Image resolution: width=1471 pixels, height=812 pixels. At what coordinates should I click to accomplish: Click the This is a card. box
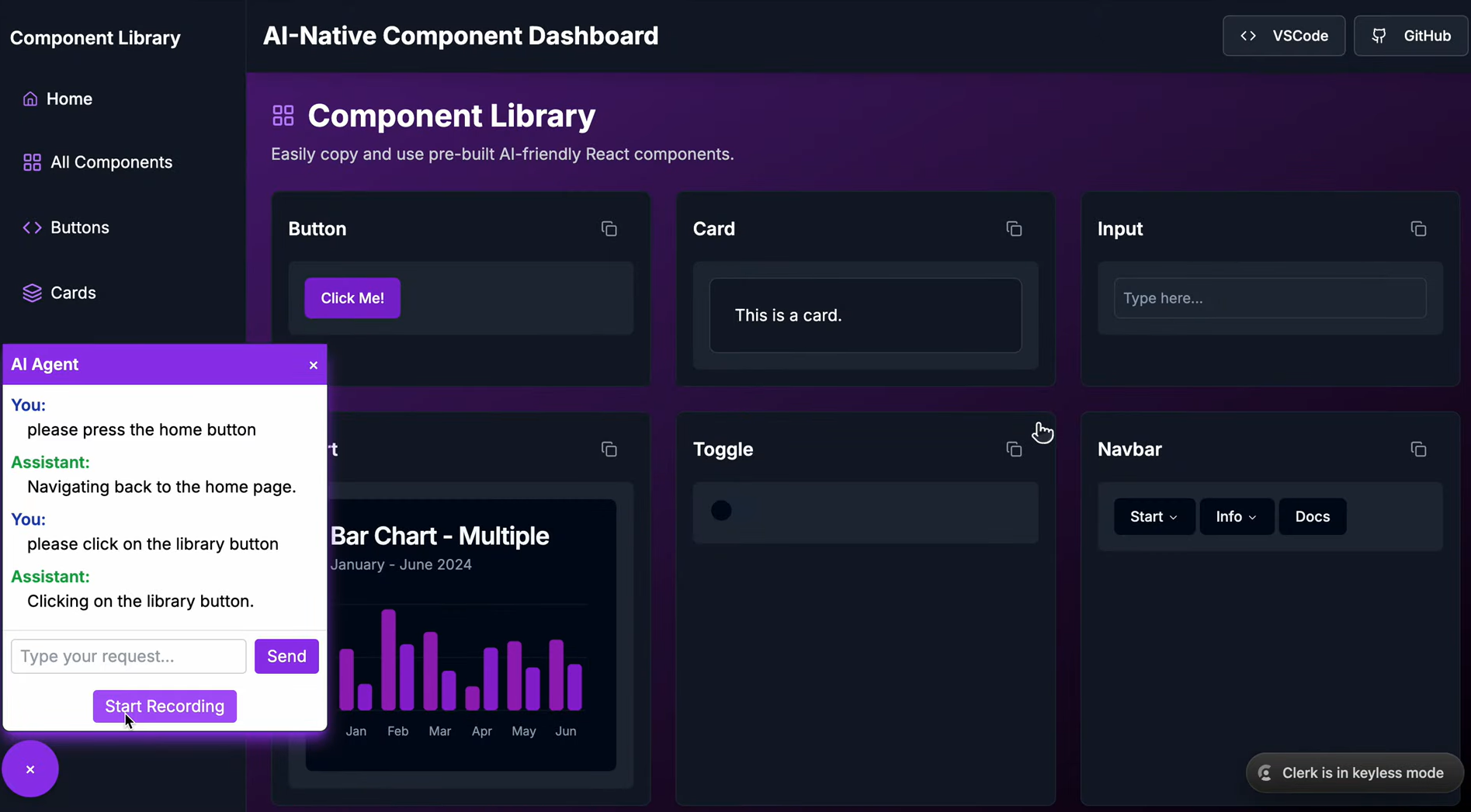coord(866,315)
